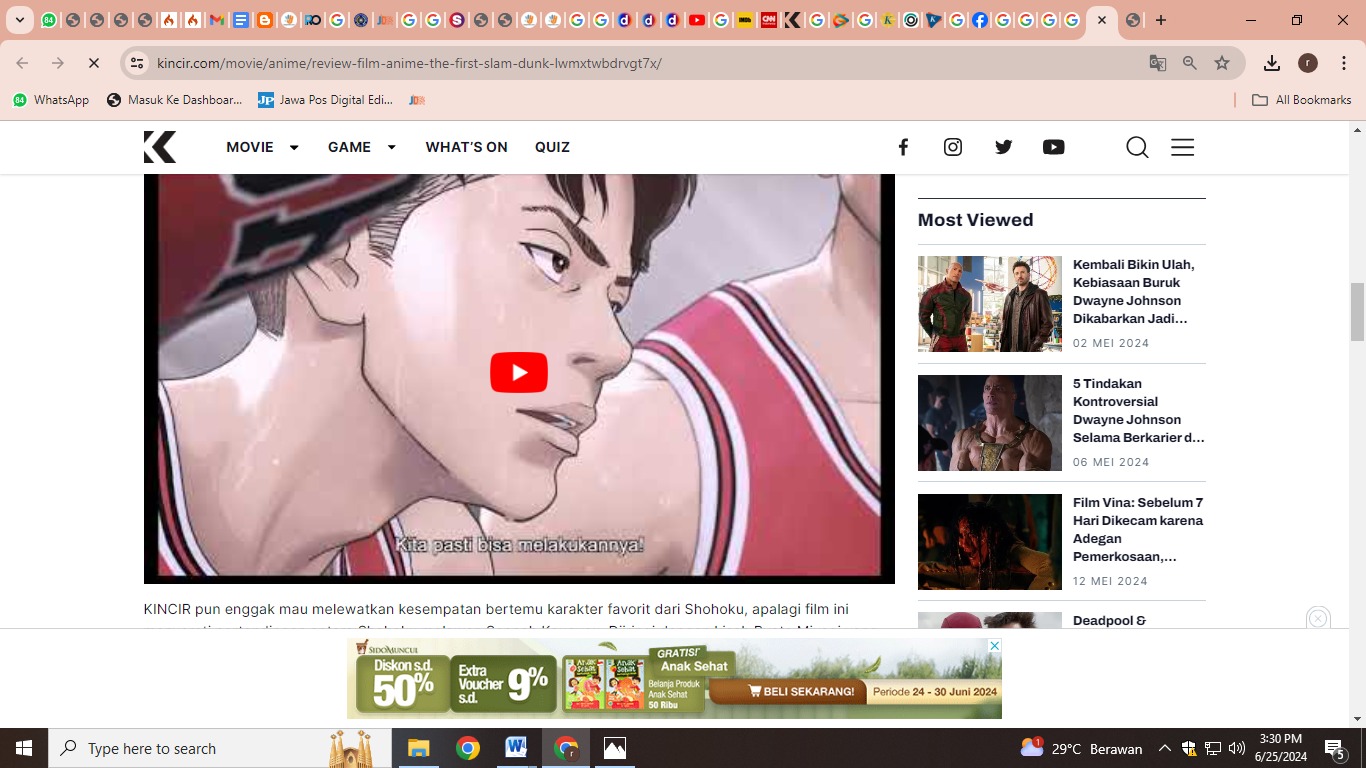Image resolution: width=1366 pixels, height=768 pixels.
Task: Click the Kincir logo in the site header
Action: [160, 147]
